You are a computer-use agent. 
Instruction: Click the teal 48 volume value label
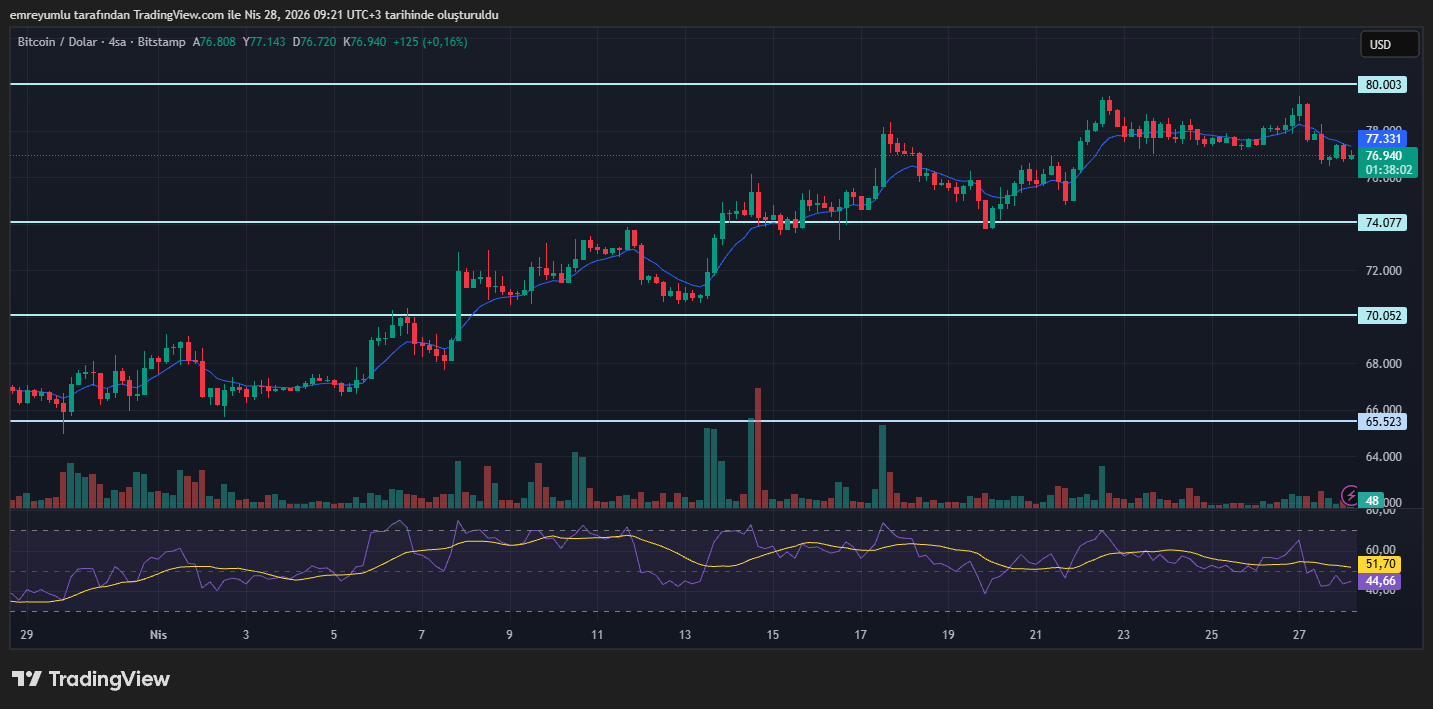(1371, 500)
